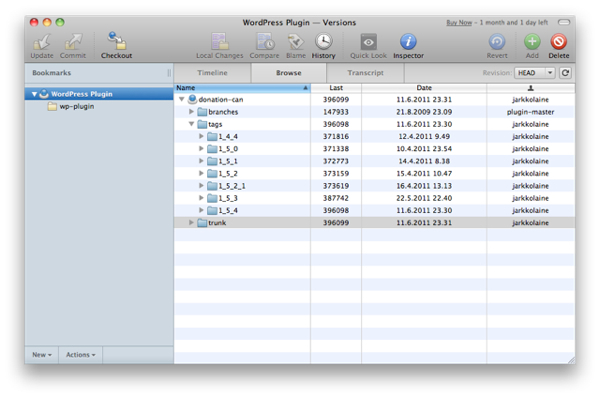Click date 21.8.2009 23.09
Image resolution: width=600 pixels, height=398 pixels.
point(424,112)
